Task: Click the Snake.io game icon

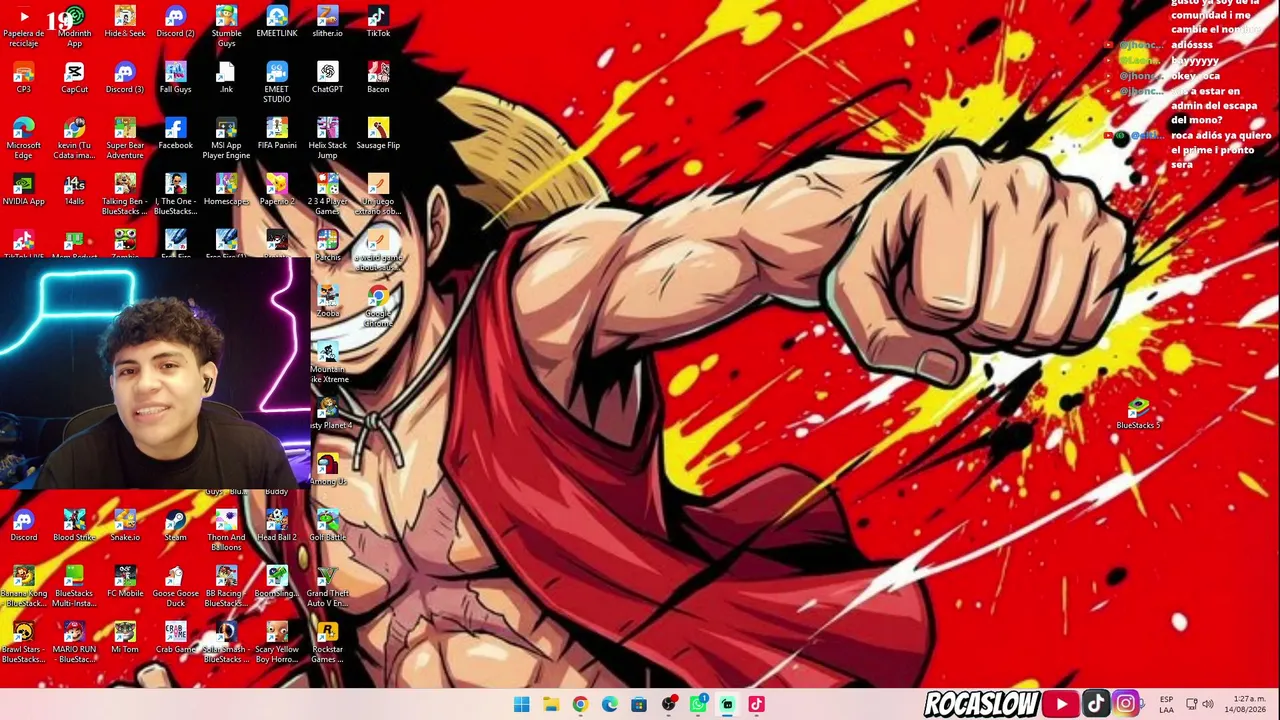Action: pos(125,526)
